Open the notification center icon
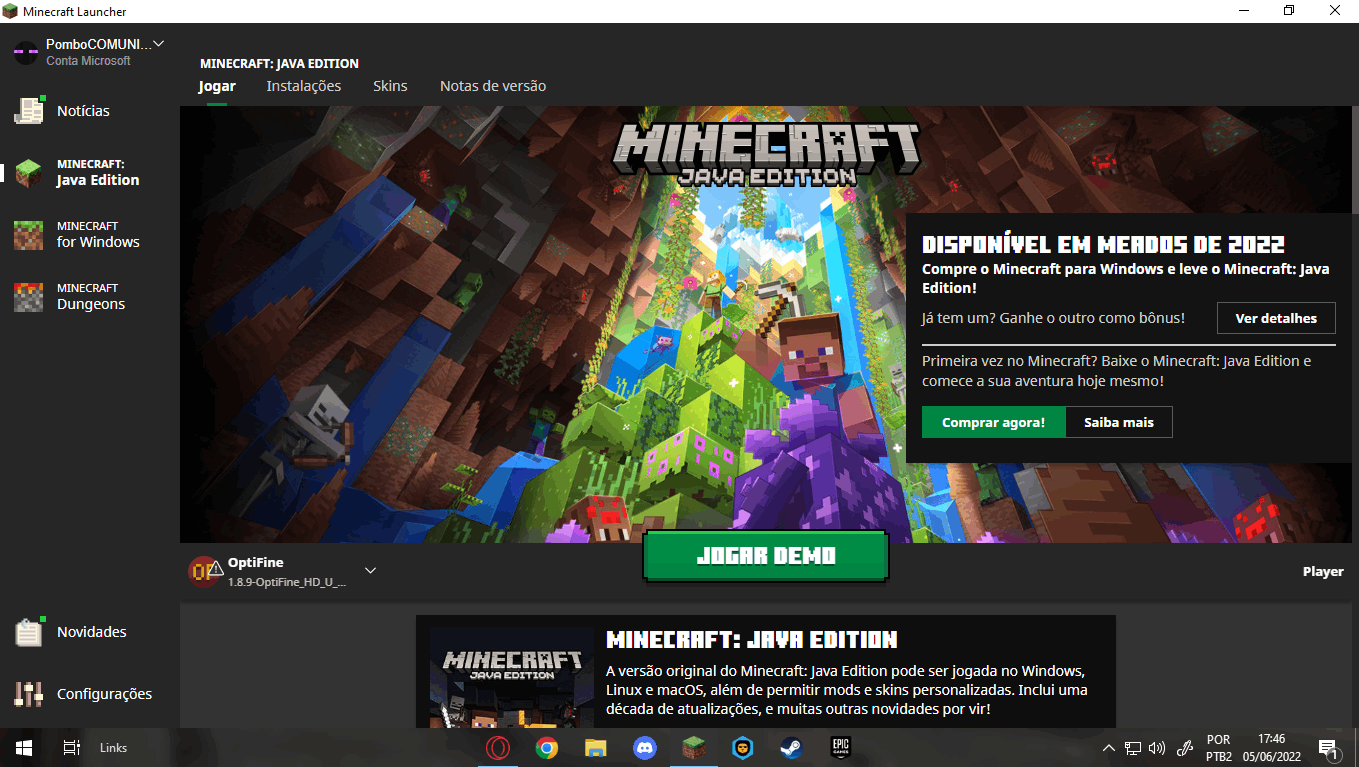Viewport: 1359px width, 767px height. coord(1328,748)
